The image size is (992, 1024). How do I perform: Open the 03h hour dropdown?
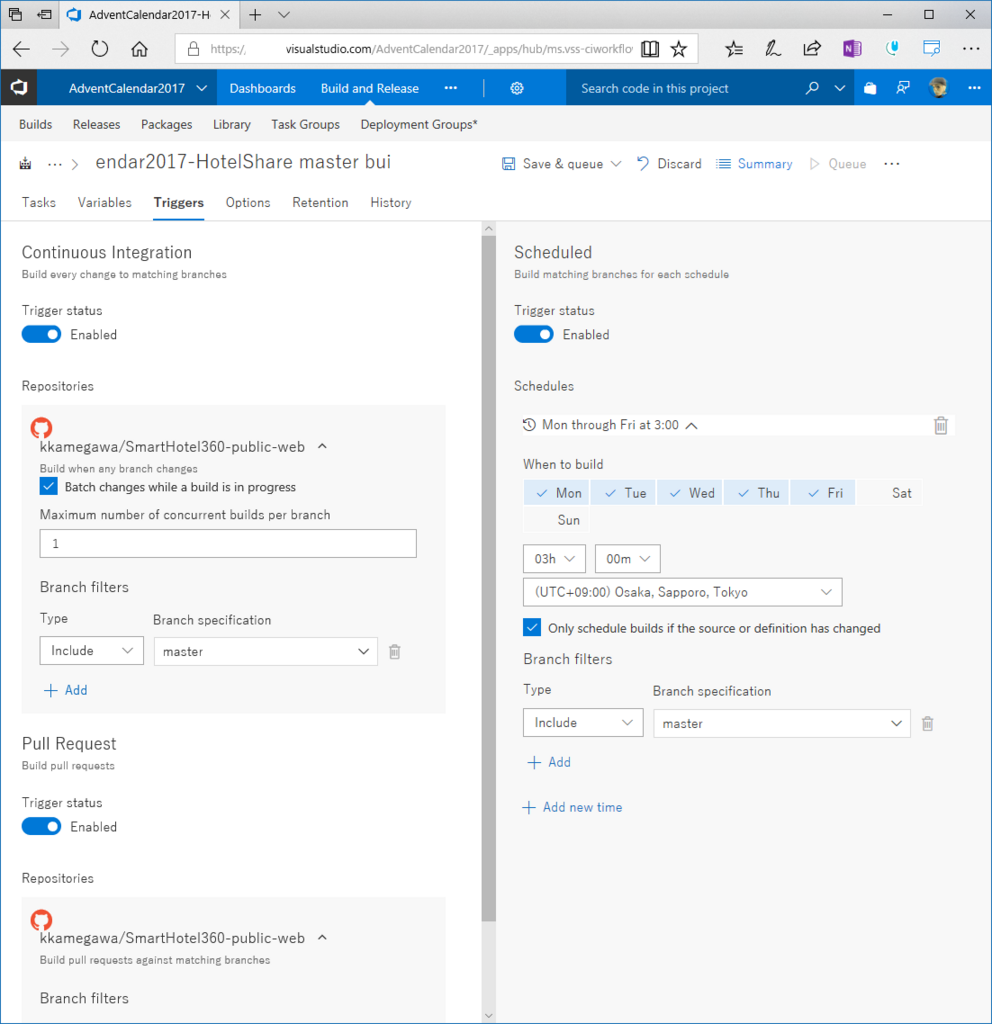[554, 558]
